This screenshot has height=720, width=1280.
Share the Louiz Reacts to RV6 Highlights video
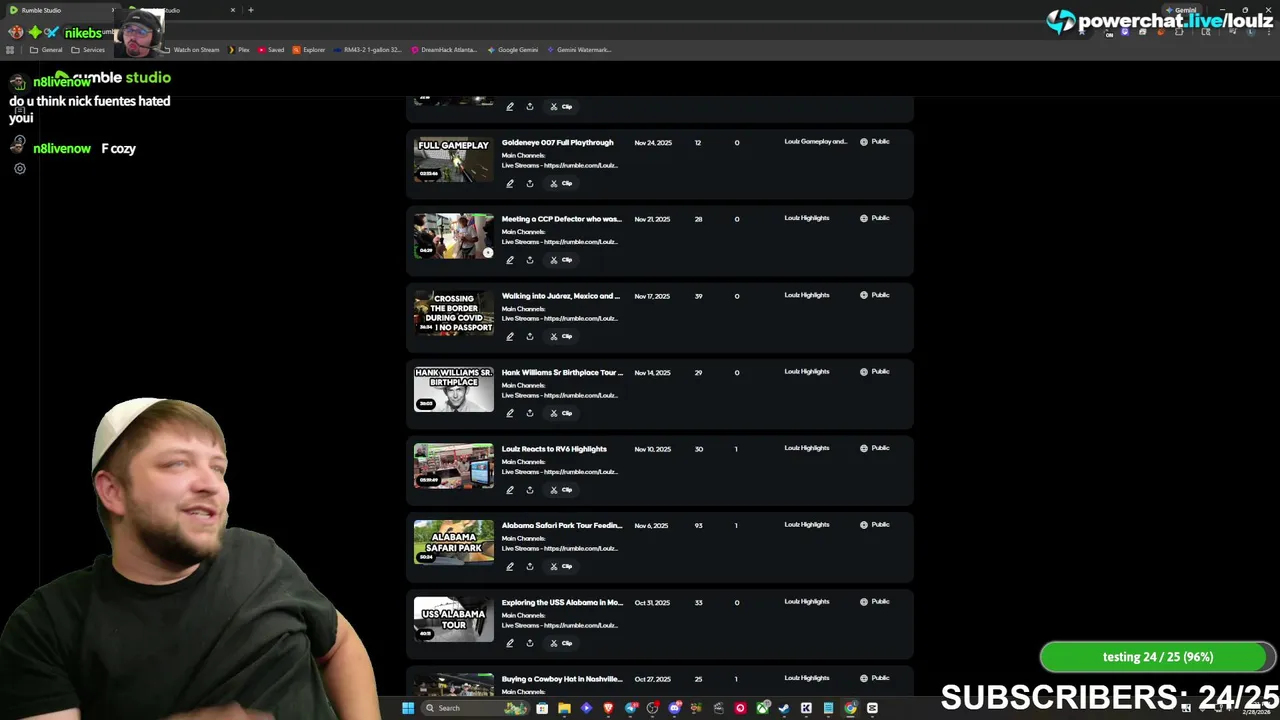point(530,490)
